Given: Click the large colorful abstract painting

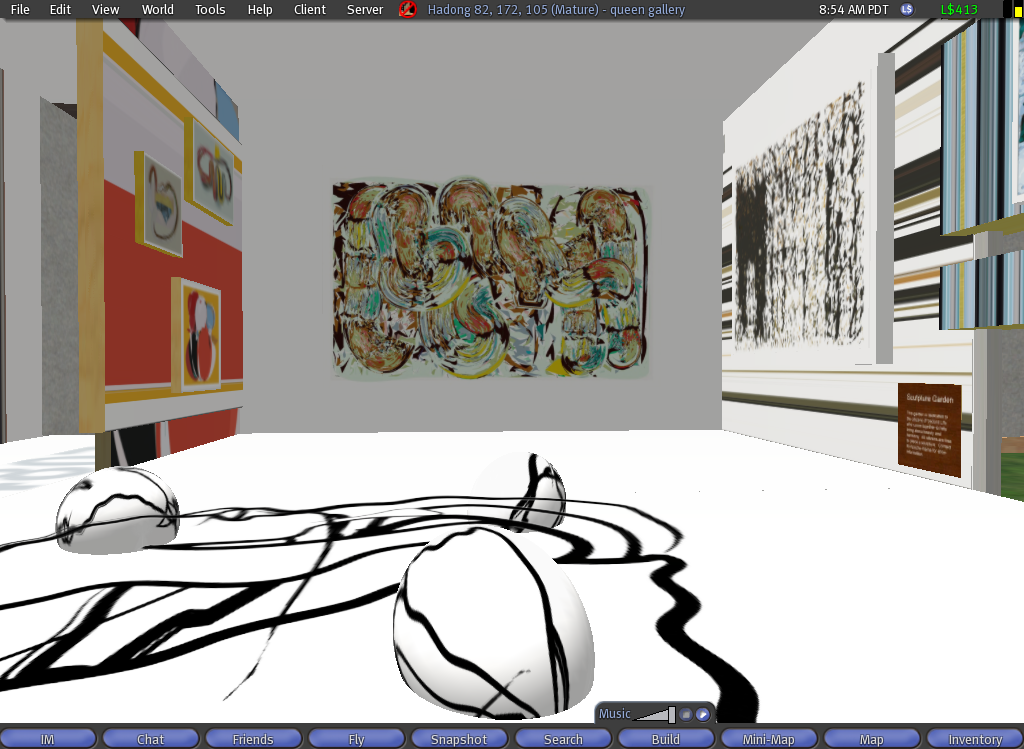Looking at the screenshot, I should (491, 279).
